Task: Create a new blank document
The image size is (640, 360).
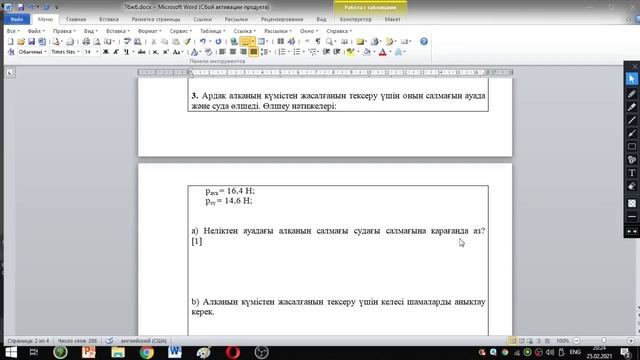Action: [x=10, y=42]
